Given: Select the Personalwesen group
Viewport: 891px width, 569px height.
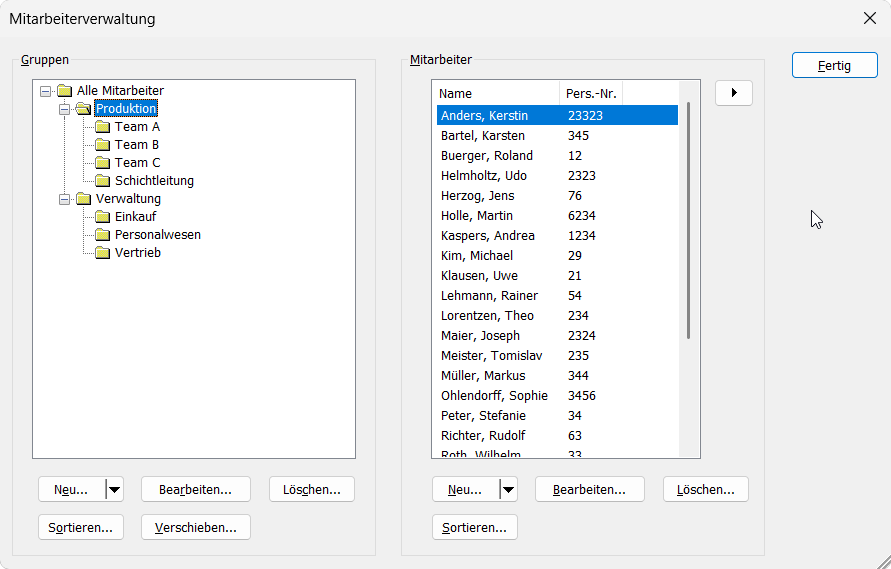Looking at the screenshot, I should (157, 235).
